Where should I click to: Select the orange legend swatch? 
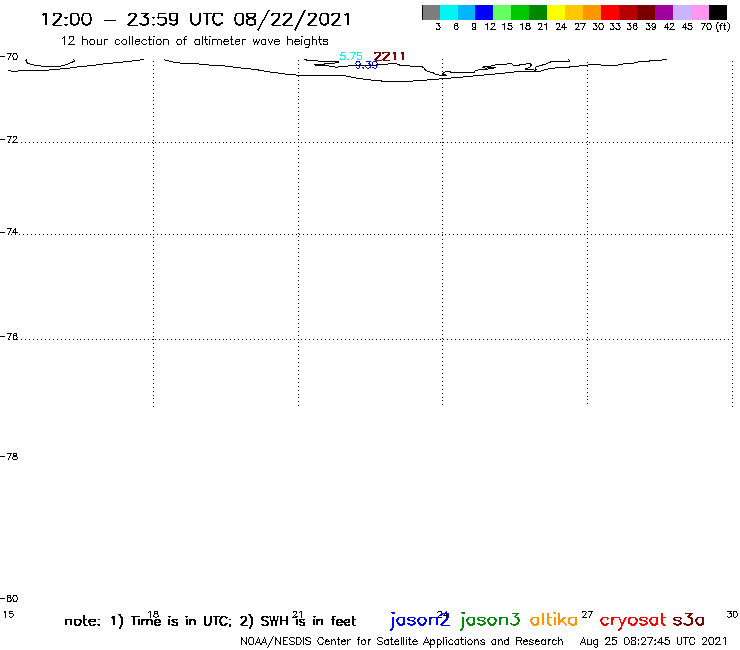click(x=592, y=12)
